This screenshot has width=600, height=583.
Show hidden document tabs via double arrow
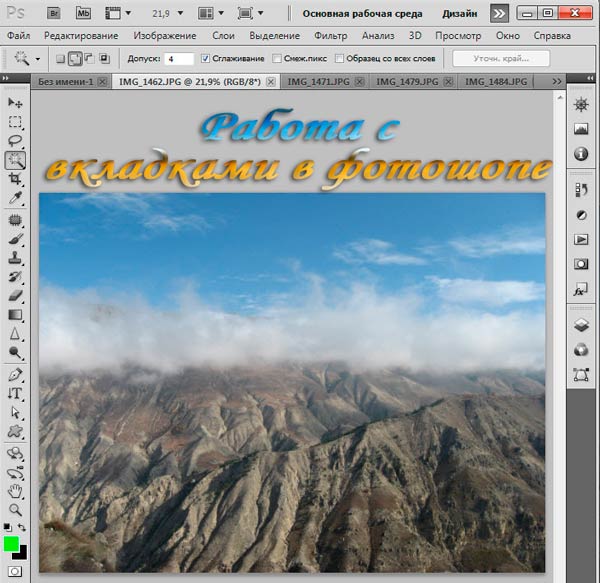(557, 81)
